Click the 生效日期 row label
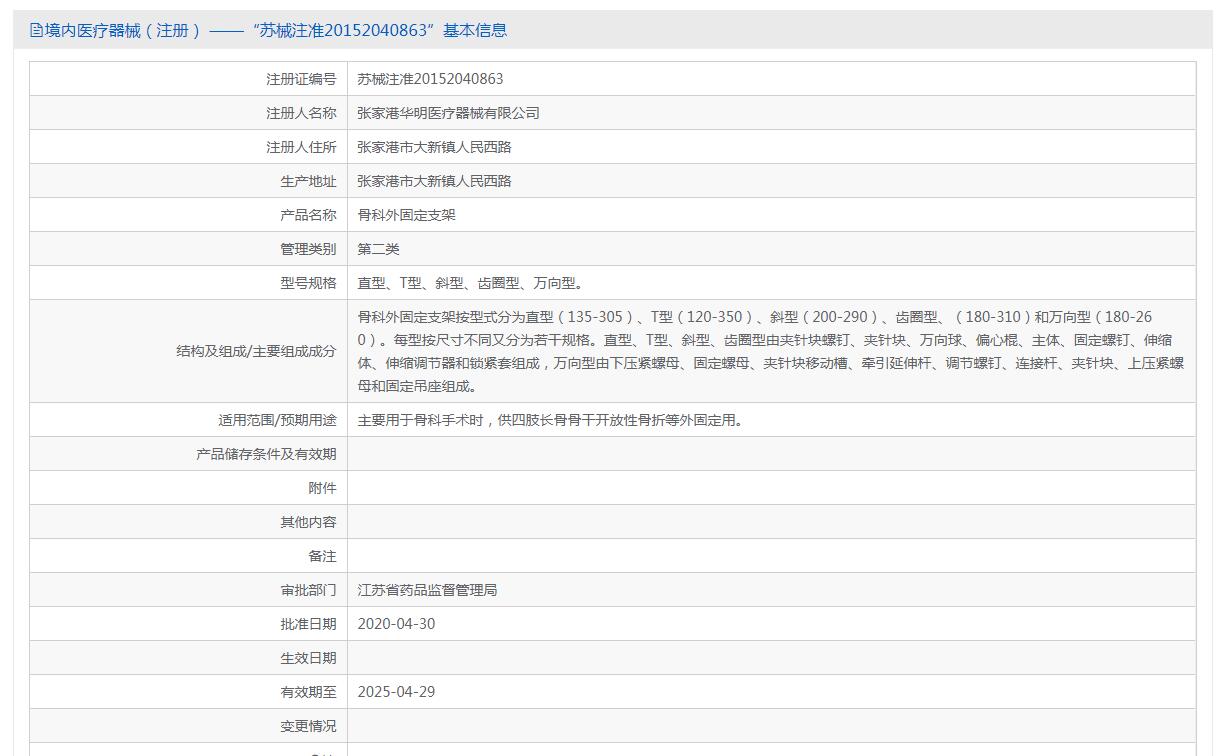The width and height of the screenshot is (1220, 756). click(x=308, y=658)
